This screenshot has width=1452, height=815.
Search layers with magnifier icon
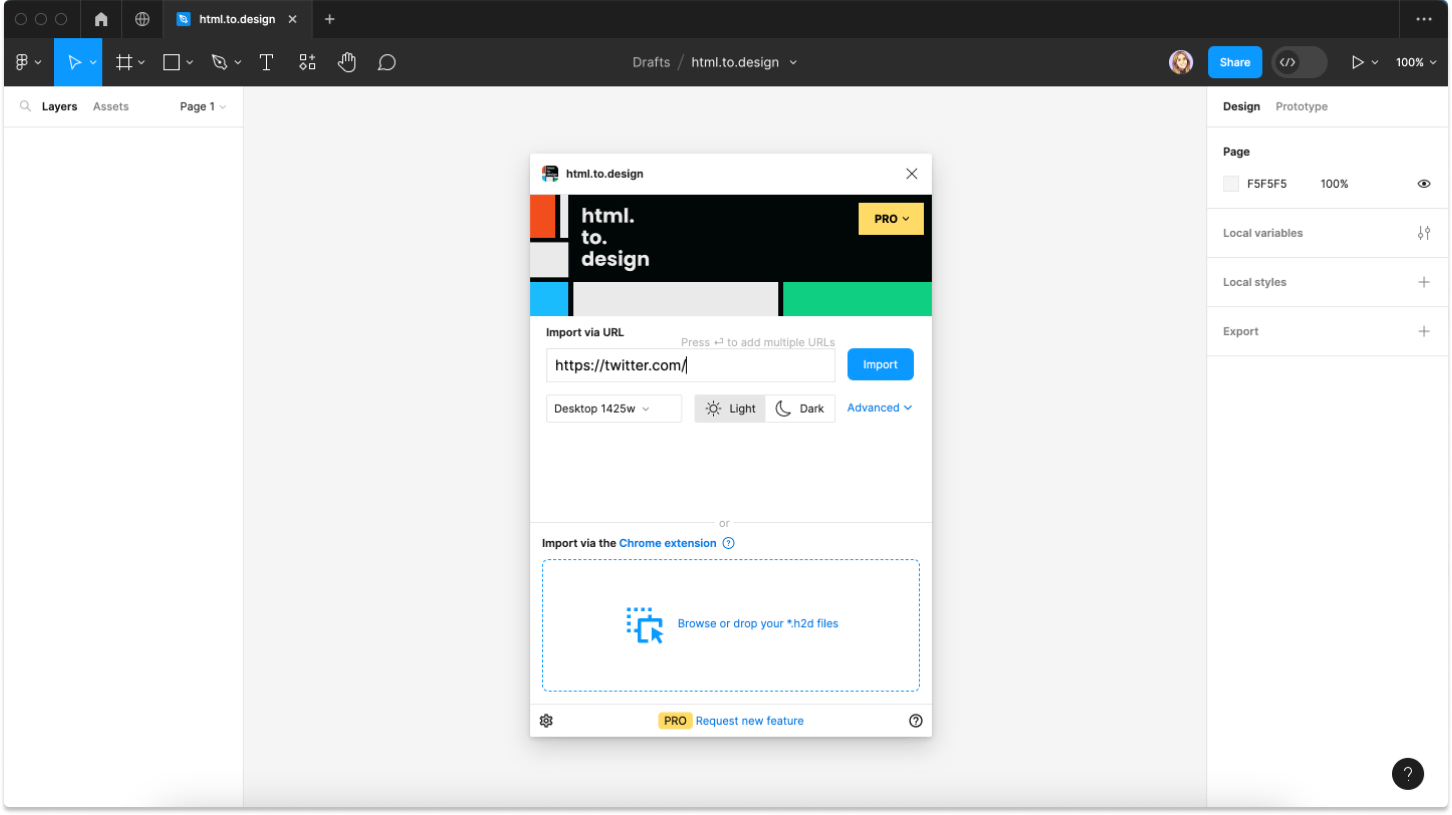click(26, 106)
